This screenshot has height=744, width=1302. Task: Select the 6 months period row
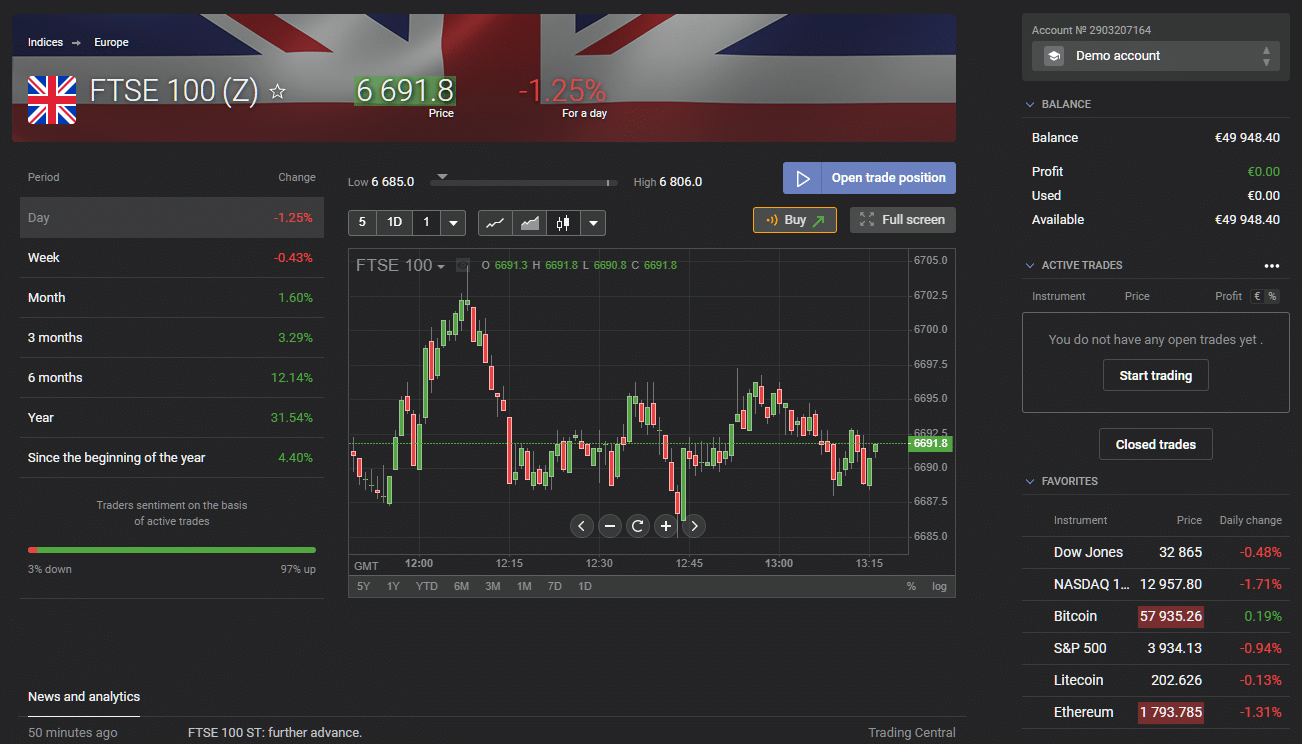coord(172,377)
